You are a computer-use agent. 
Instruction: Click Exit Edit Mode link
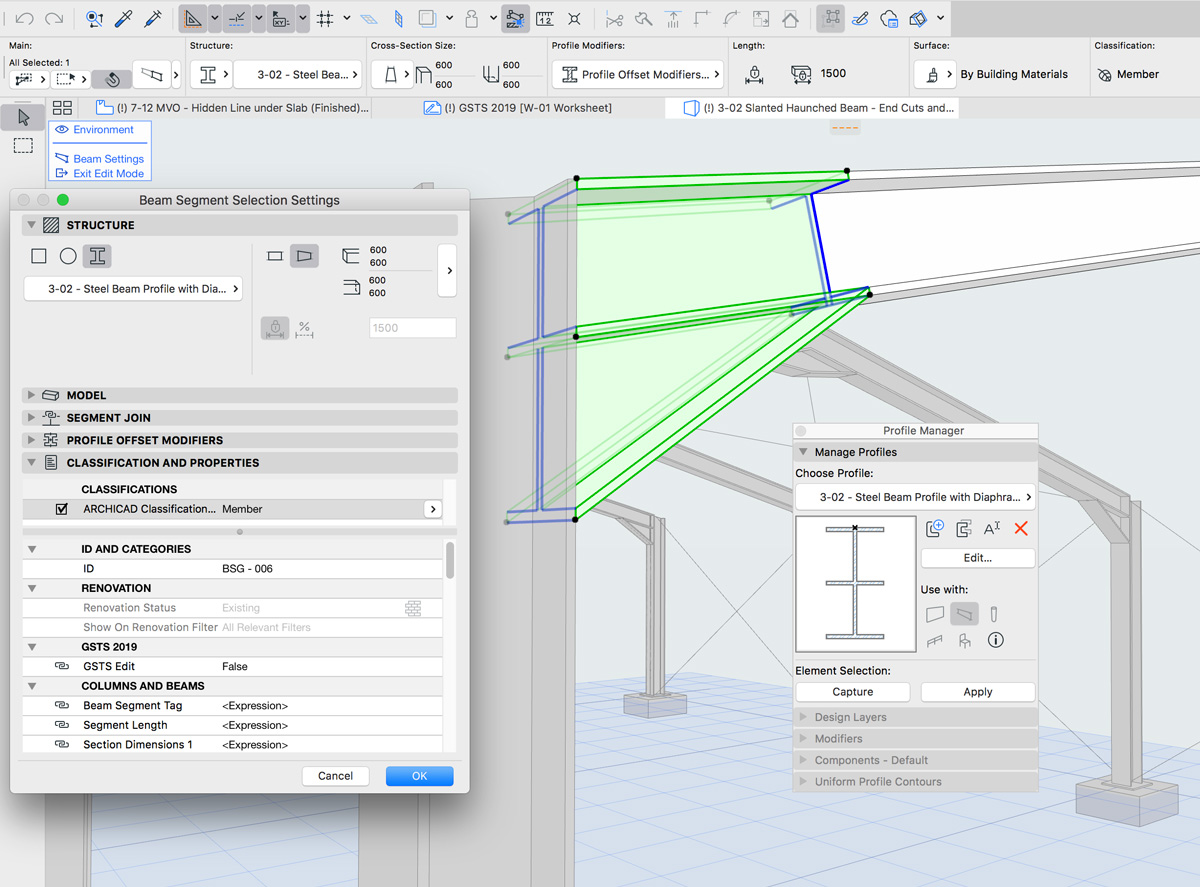point(108,173)
